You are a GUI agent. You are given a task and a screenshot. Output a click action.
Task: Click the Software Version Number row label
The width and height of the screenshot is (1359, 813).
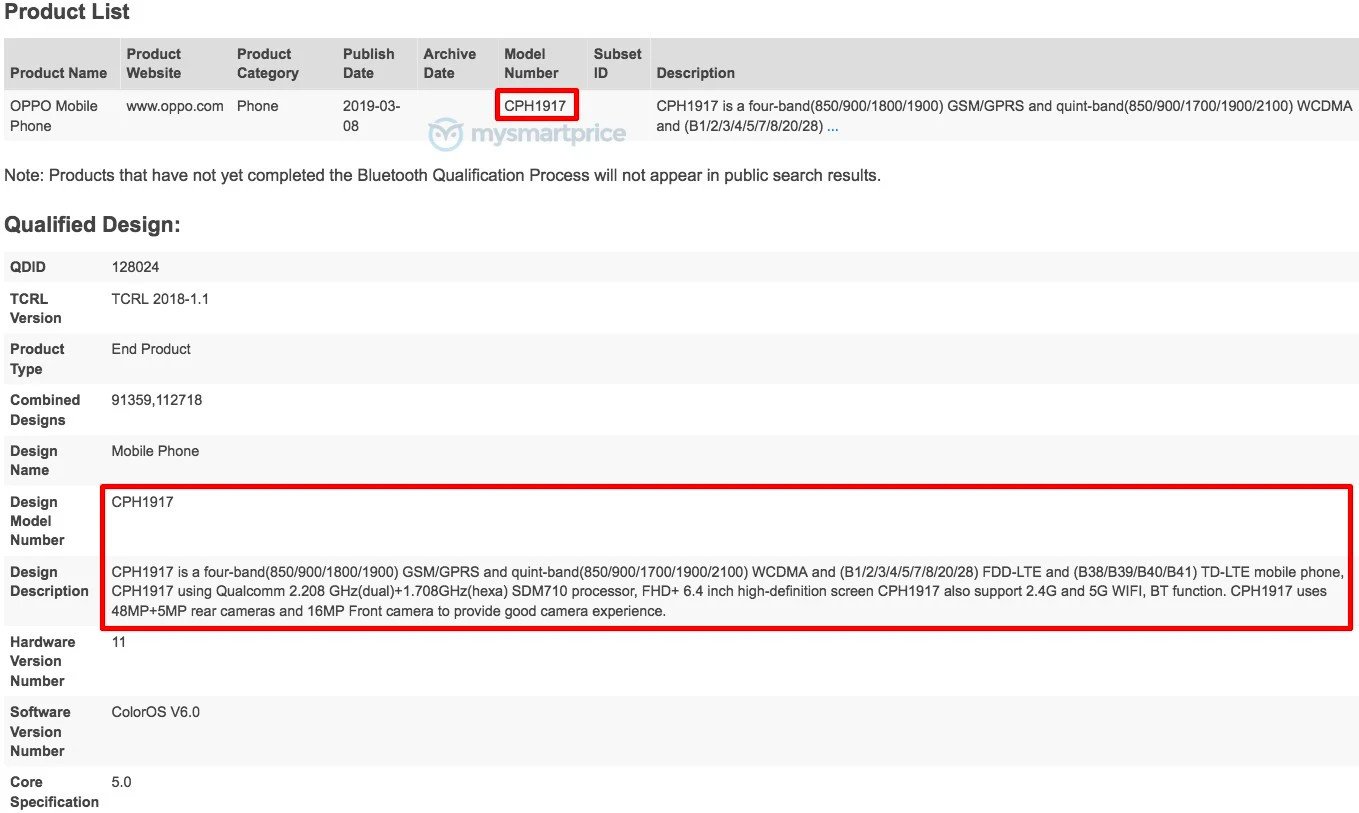point(40,731)
